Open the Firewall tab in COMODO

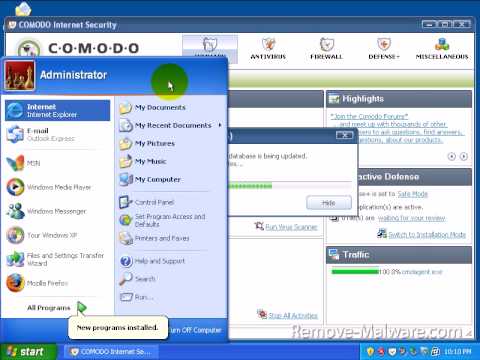(x=326, y=49)
